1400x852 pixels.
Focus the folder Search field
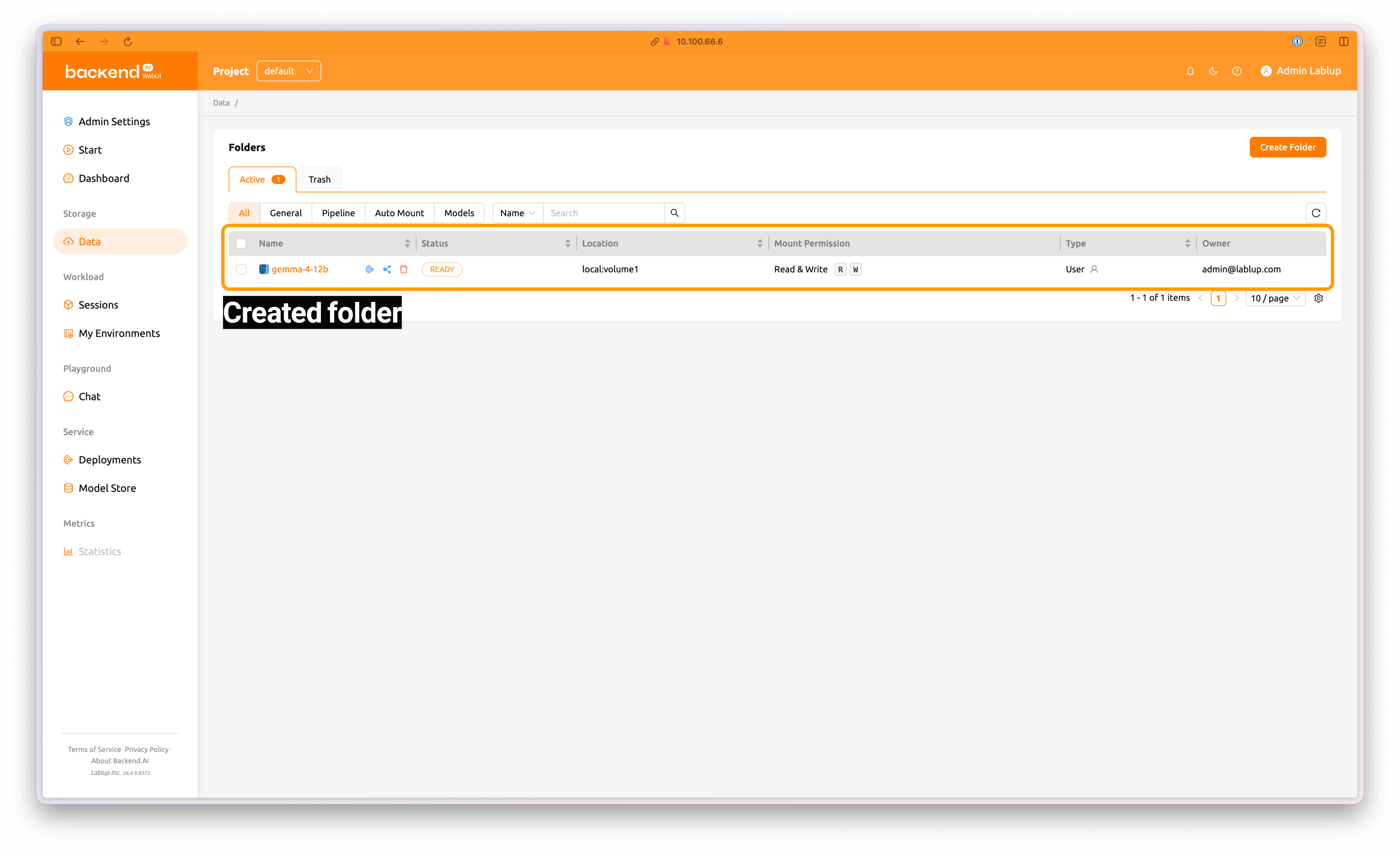(604, 213)
